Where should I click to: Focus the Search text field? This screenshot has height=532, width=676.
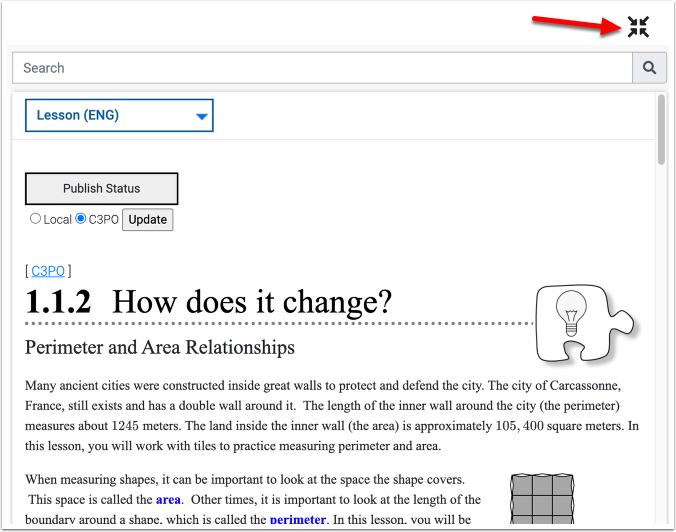point(320,68)
